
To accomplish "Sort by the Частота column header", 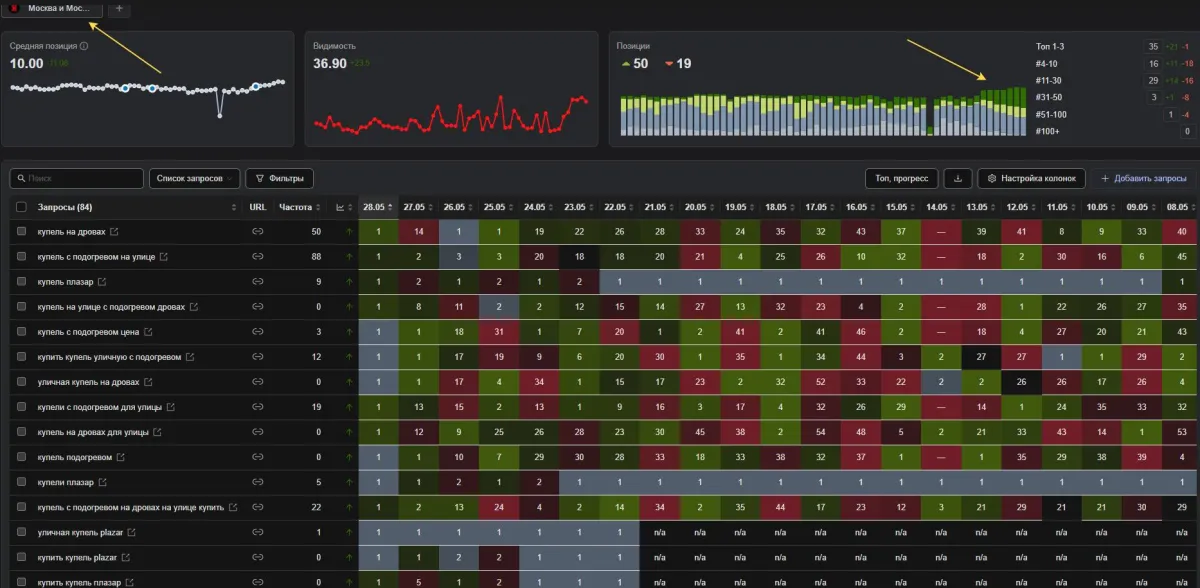I will 295,207.
